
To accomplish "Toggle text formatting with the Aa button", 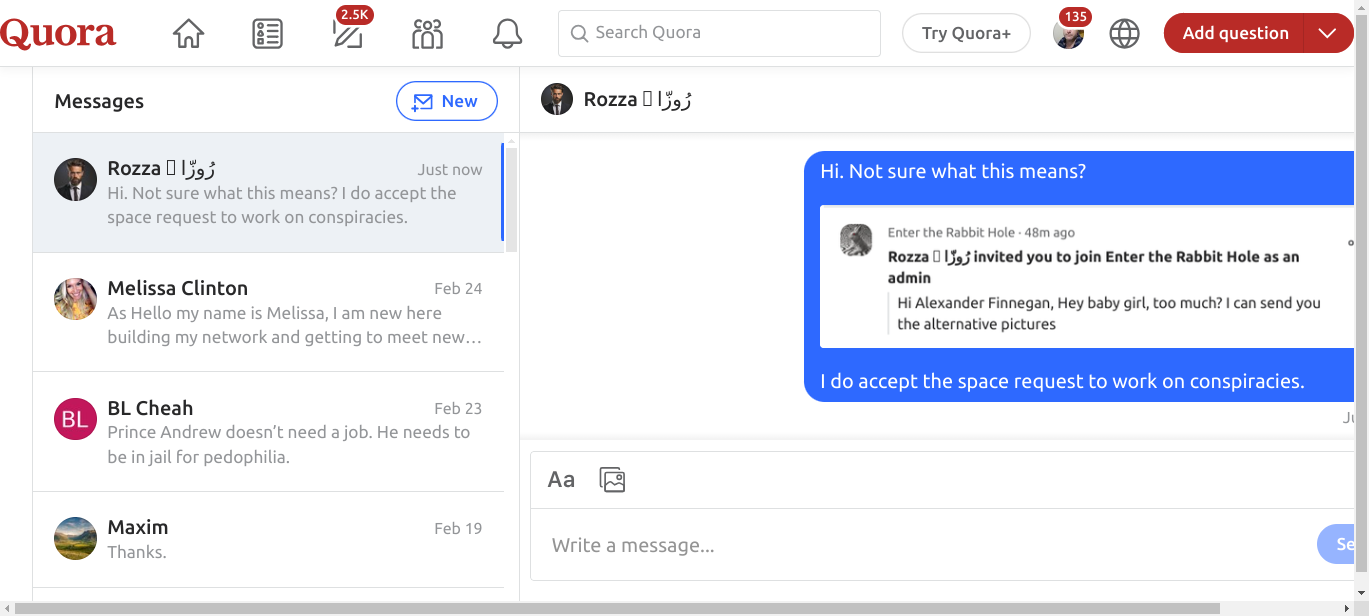I will (561, 480).
